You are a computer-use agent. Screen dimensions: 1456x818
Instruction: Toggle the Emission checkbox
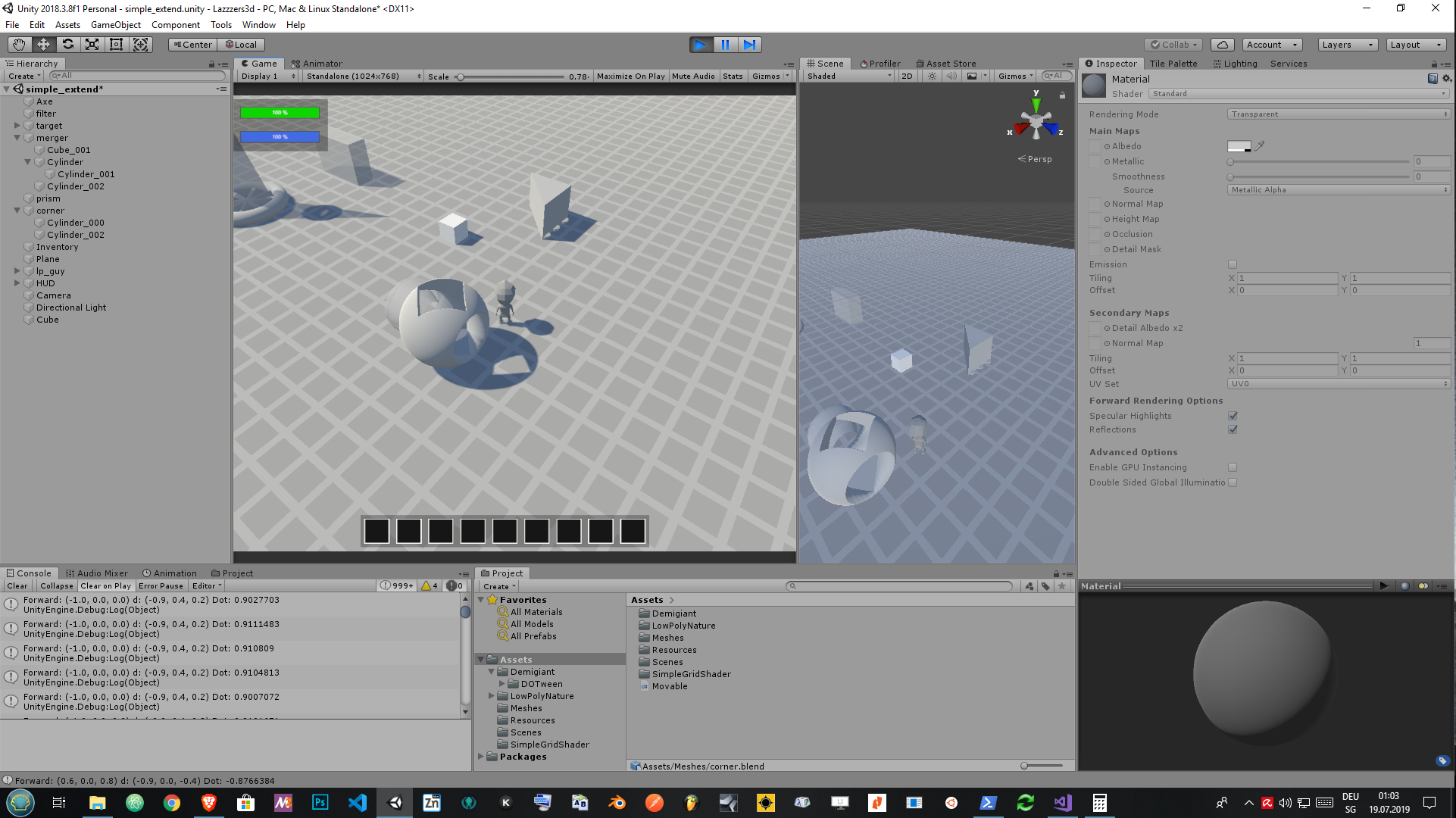pos(1233,264)
